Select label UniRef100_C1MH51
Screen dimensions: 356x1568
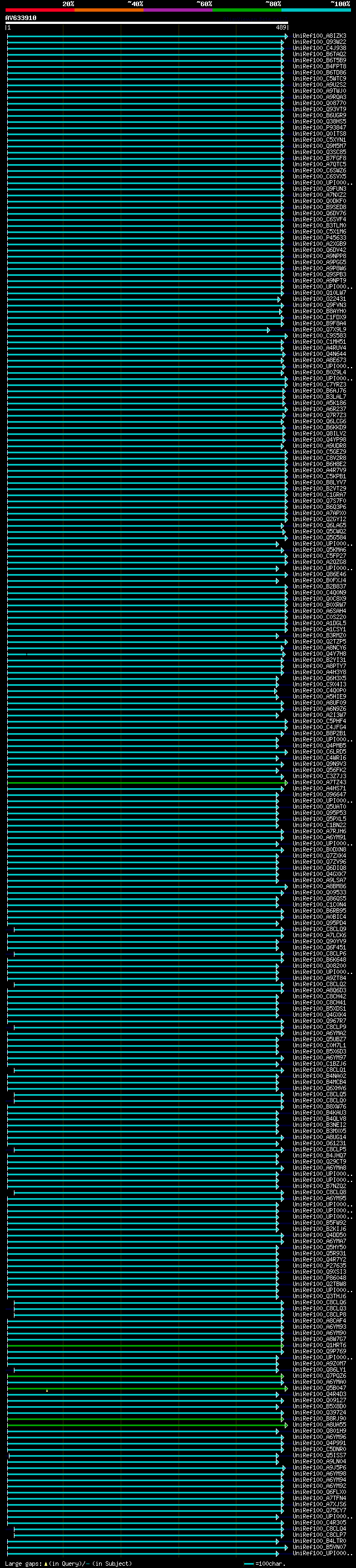[x=319, y=342]
